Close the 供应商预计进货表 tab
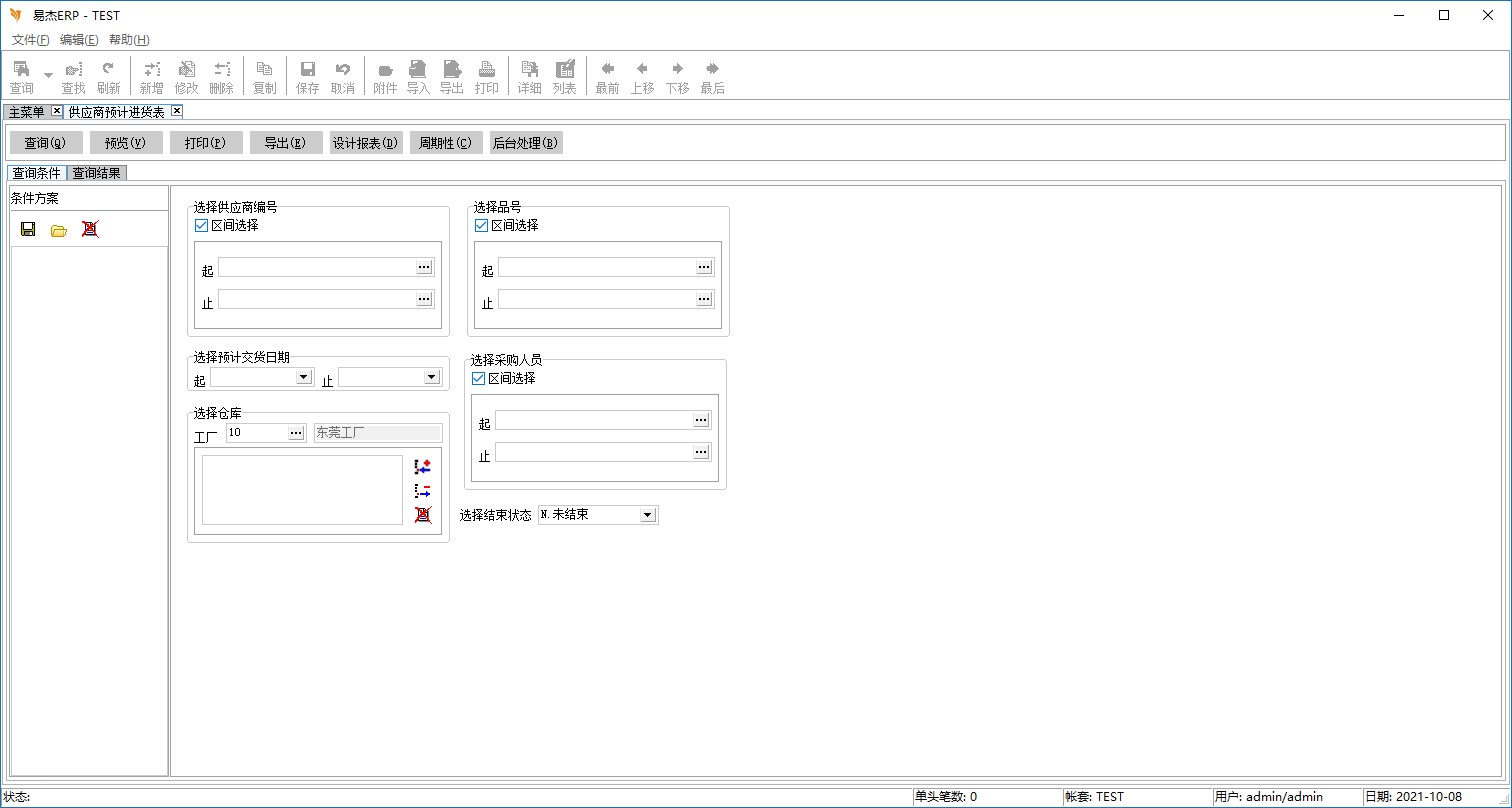The height and width of the screenshot is (808, 1512). click(177, 111)
